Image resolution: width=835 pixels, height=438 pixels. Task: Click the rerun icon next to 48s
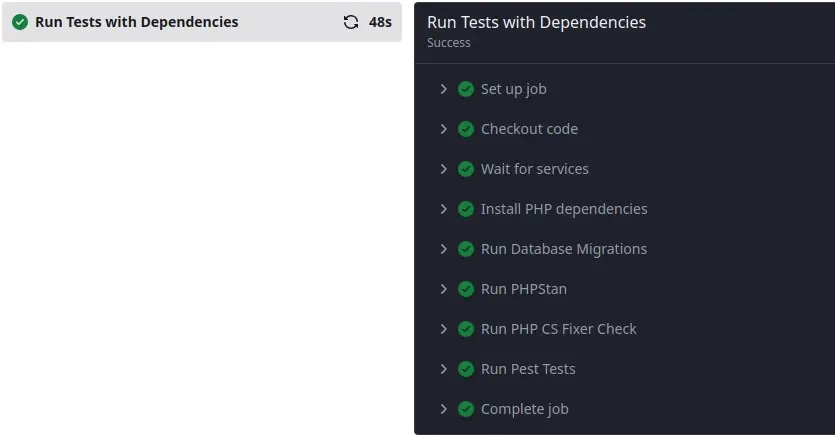click(x=351, y=22)
